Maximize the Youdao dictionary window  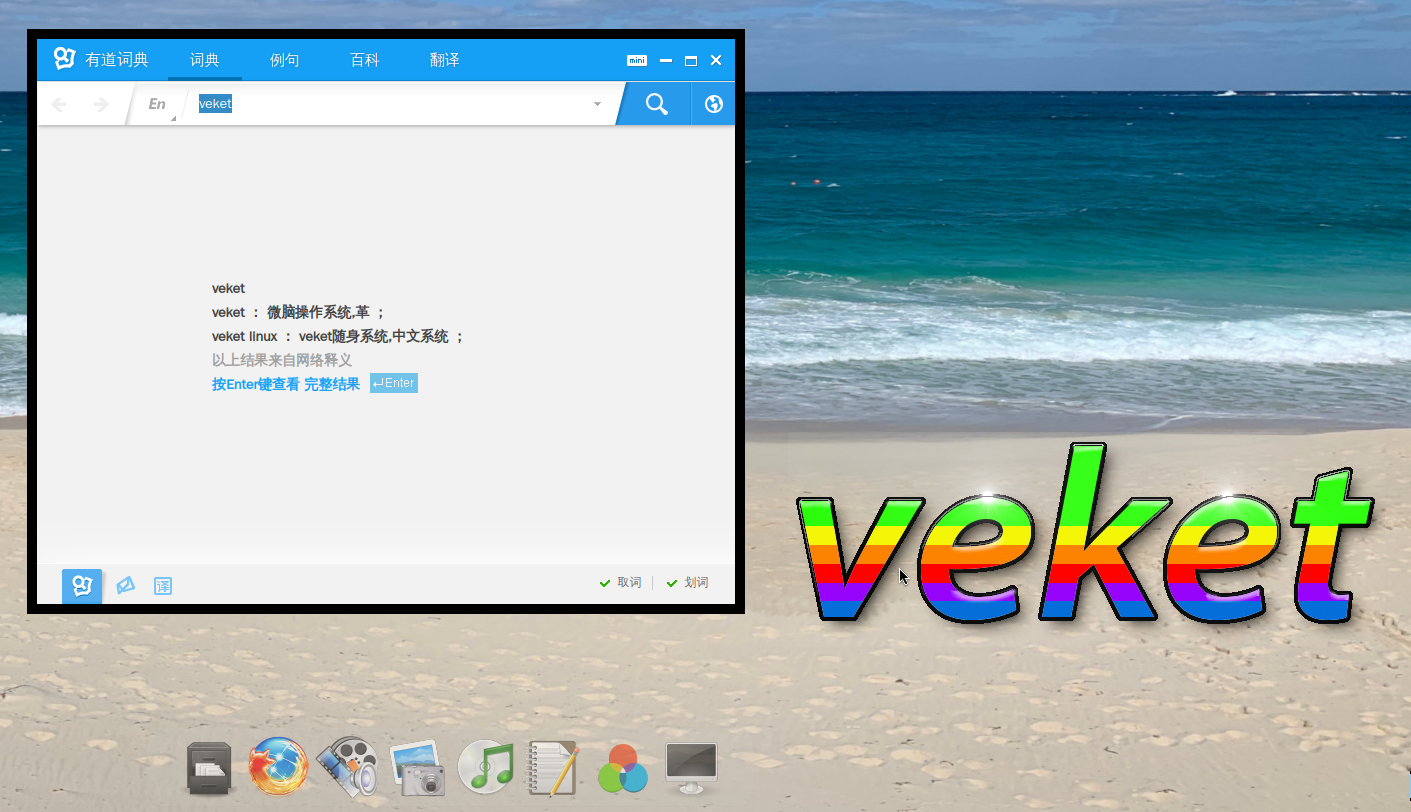691,60
